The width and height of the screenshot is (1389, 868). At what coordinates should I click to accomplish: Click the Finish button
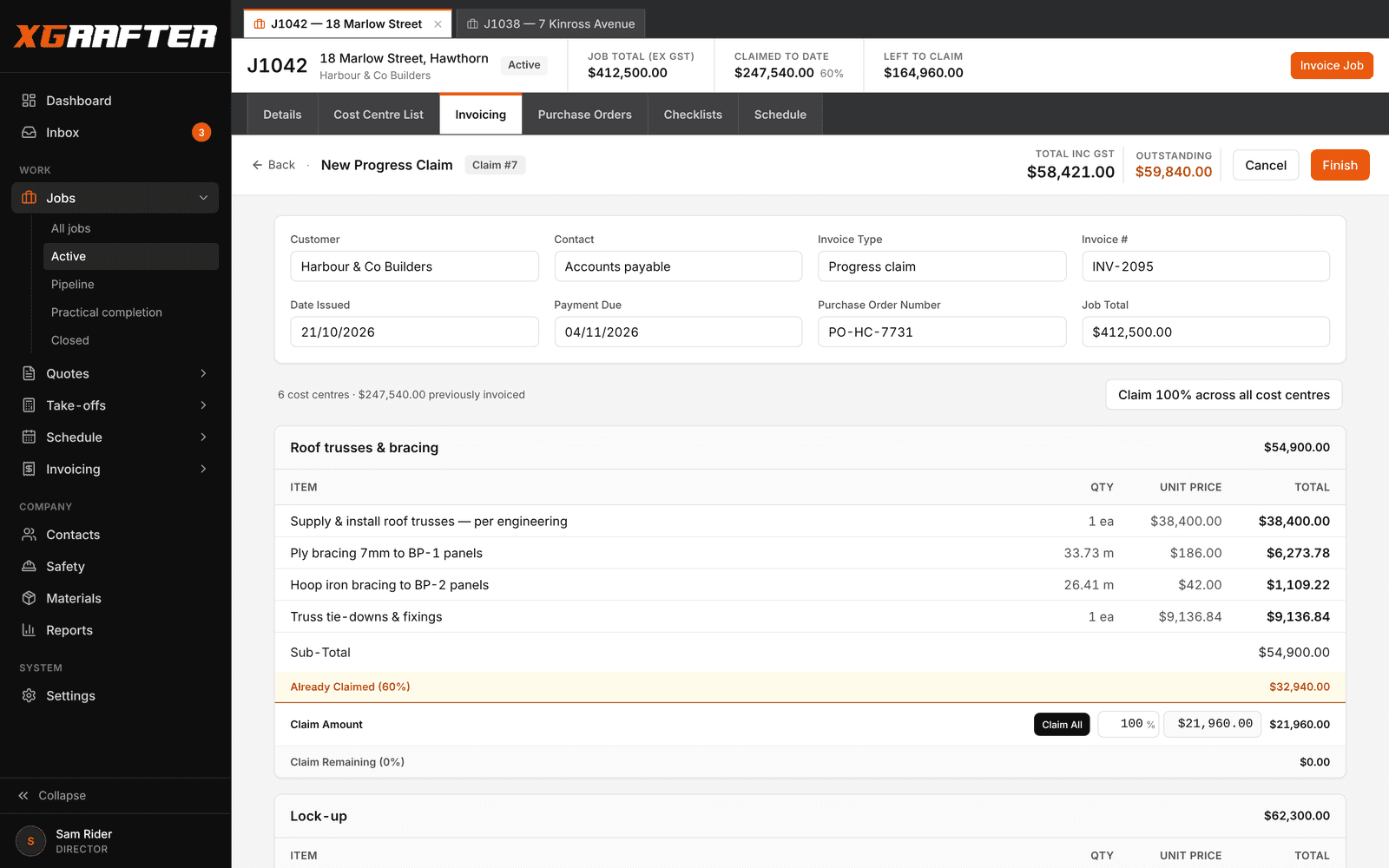[1340, 165]
